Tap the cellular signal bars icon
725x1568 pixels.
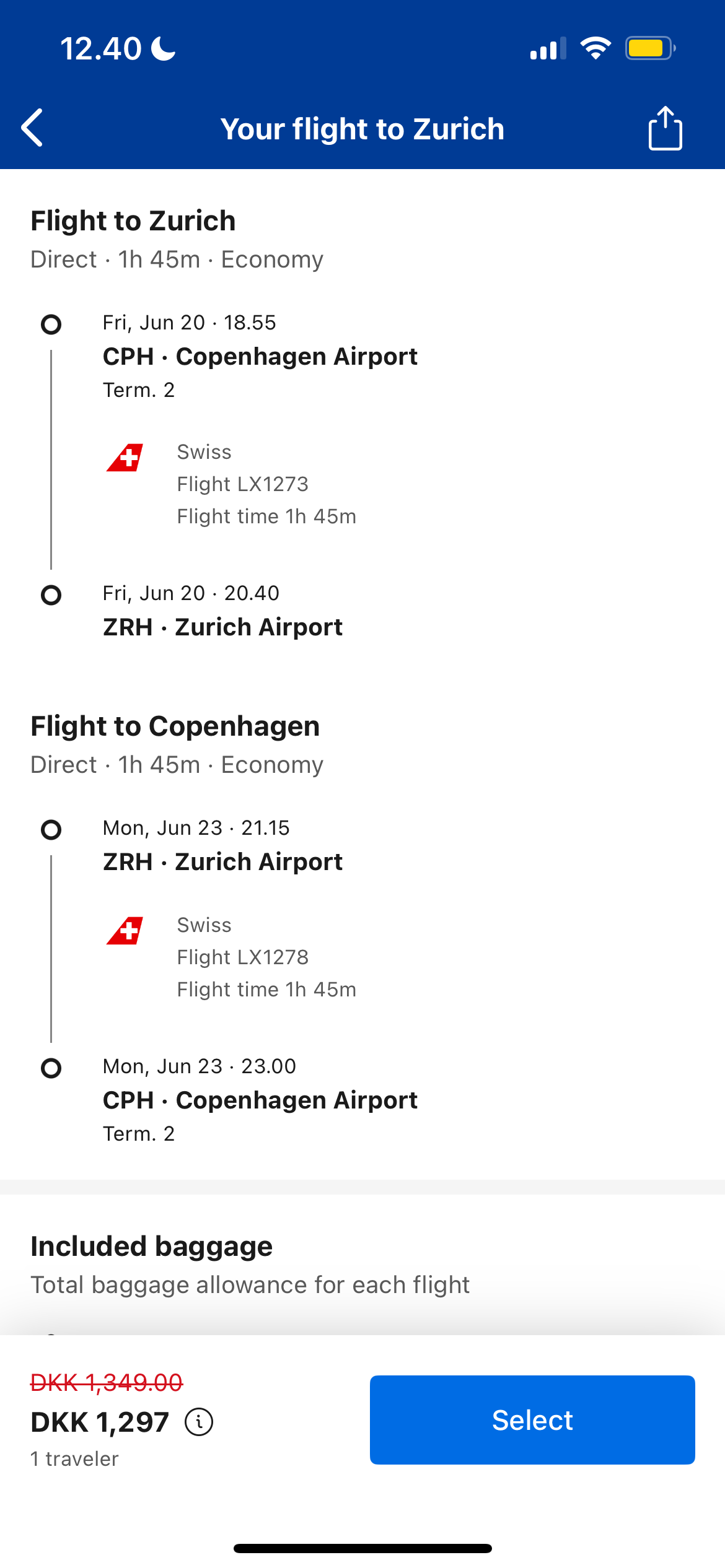tap(548, 48)
